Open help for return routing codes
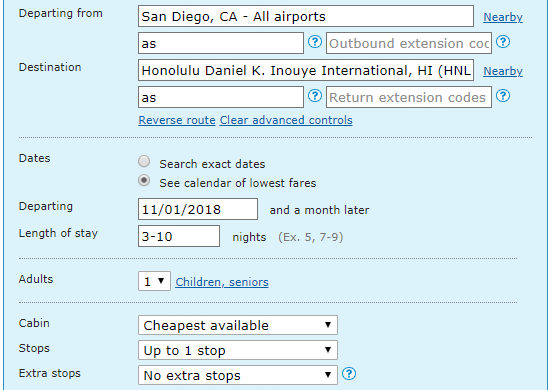Viewport: 550px width, 390px height. click(315, 96)
